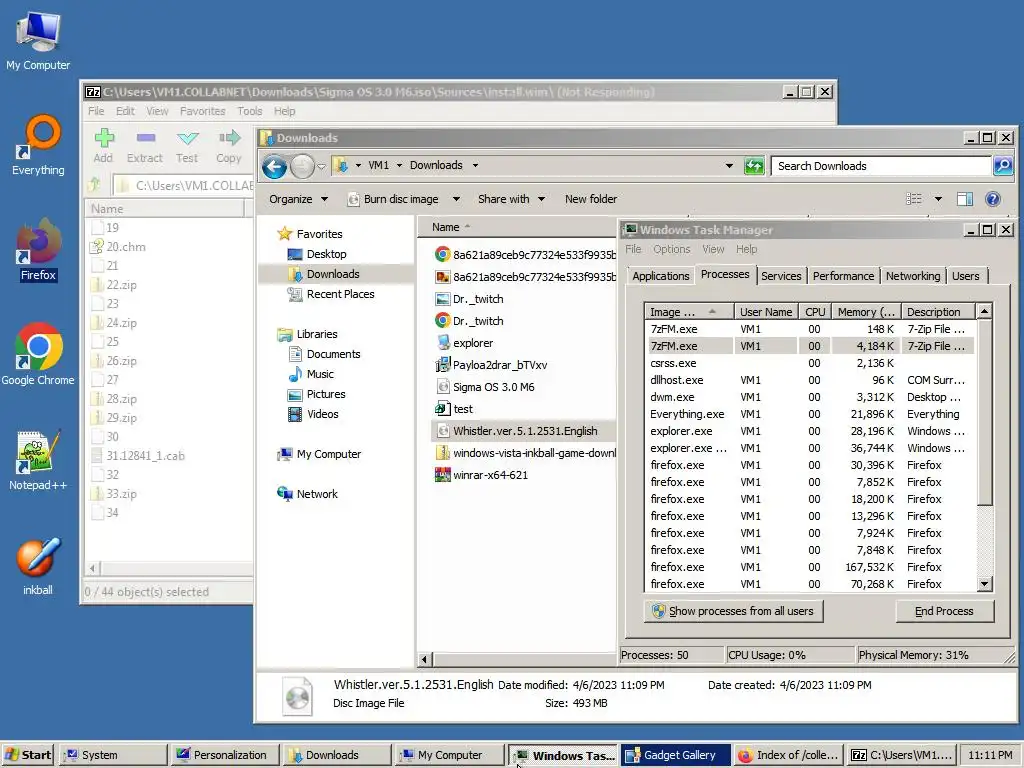Screen dimensions: 1024x768
Task: Open the recent pages dropdown near navigation arrows
Action: point(321,167)
